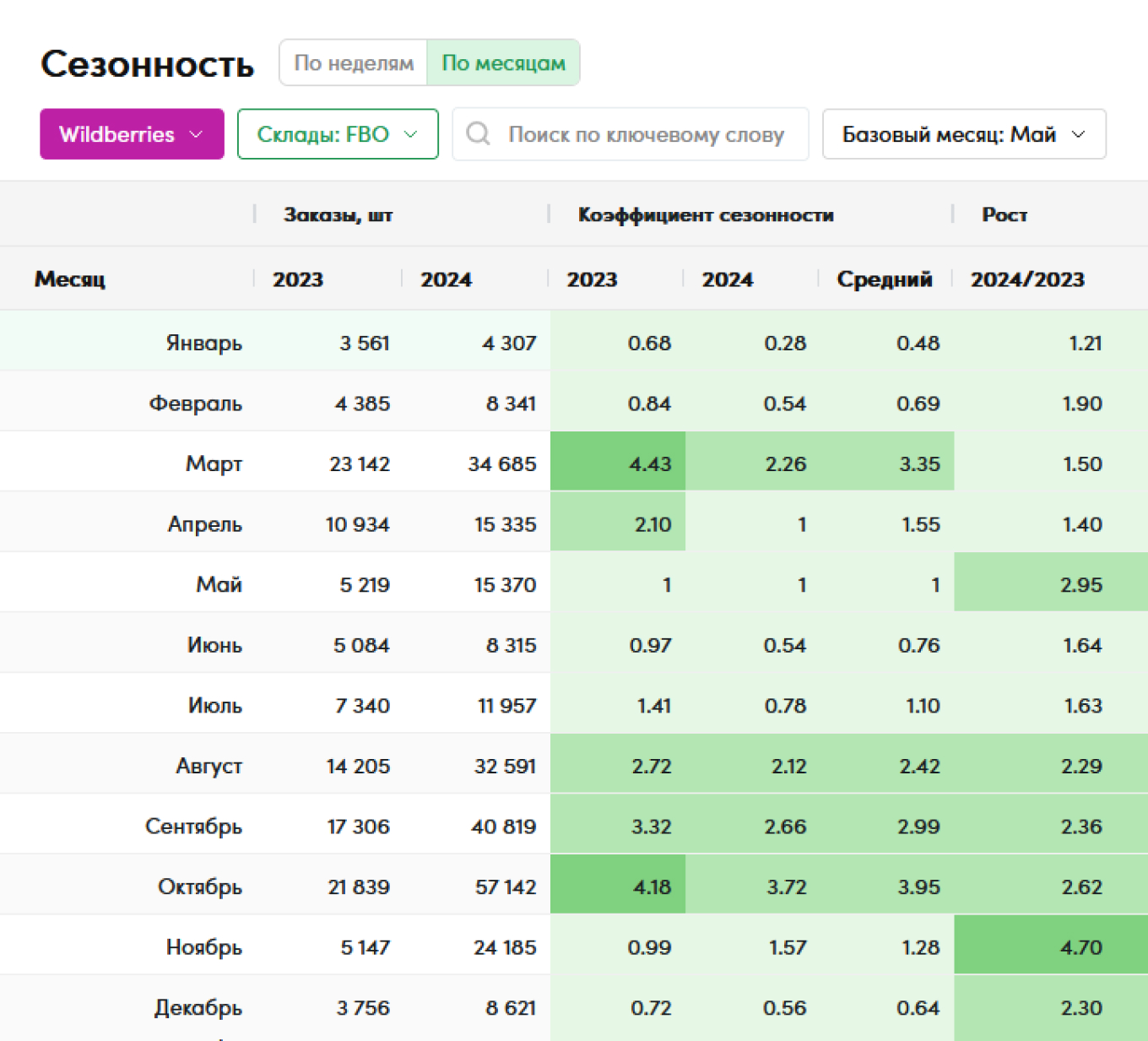Sort by the Средний coefficient column header
This screenshot has height=1041, width=1148.
pyautogui.click(x=884, y=279)
